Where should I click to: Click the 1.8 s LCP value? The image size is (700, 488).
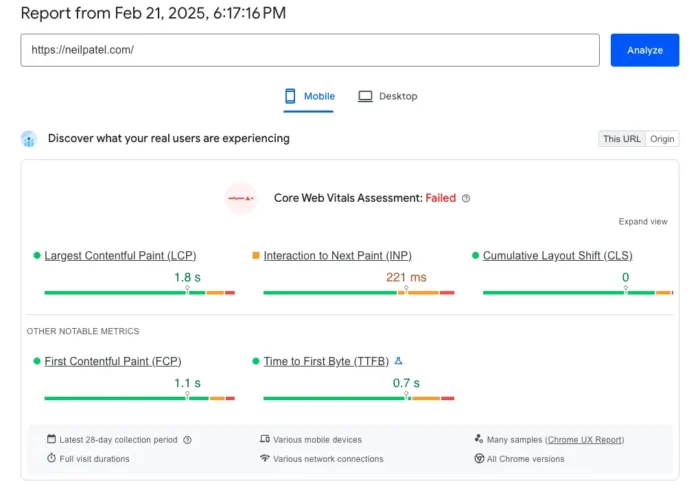coord(188,277)
